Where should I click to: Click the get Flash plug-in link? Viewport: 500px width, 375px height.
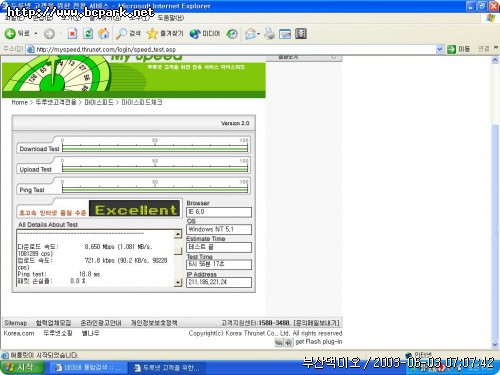319,342
